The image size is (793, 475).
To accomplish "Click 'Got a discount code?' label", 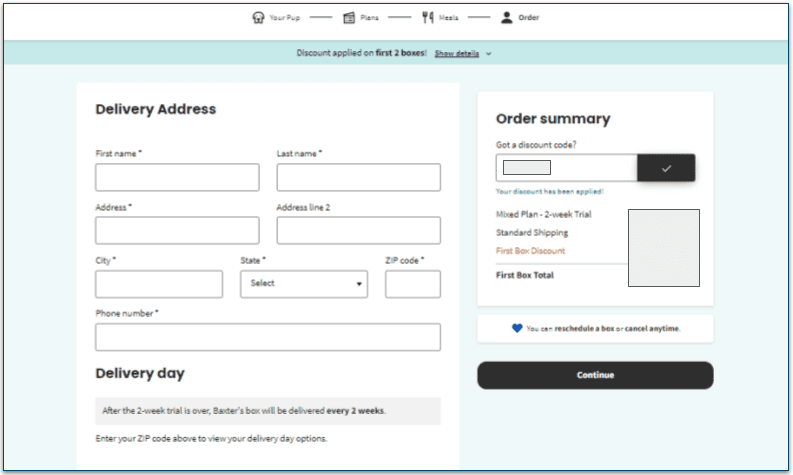I will (x=536, y=145).
